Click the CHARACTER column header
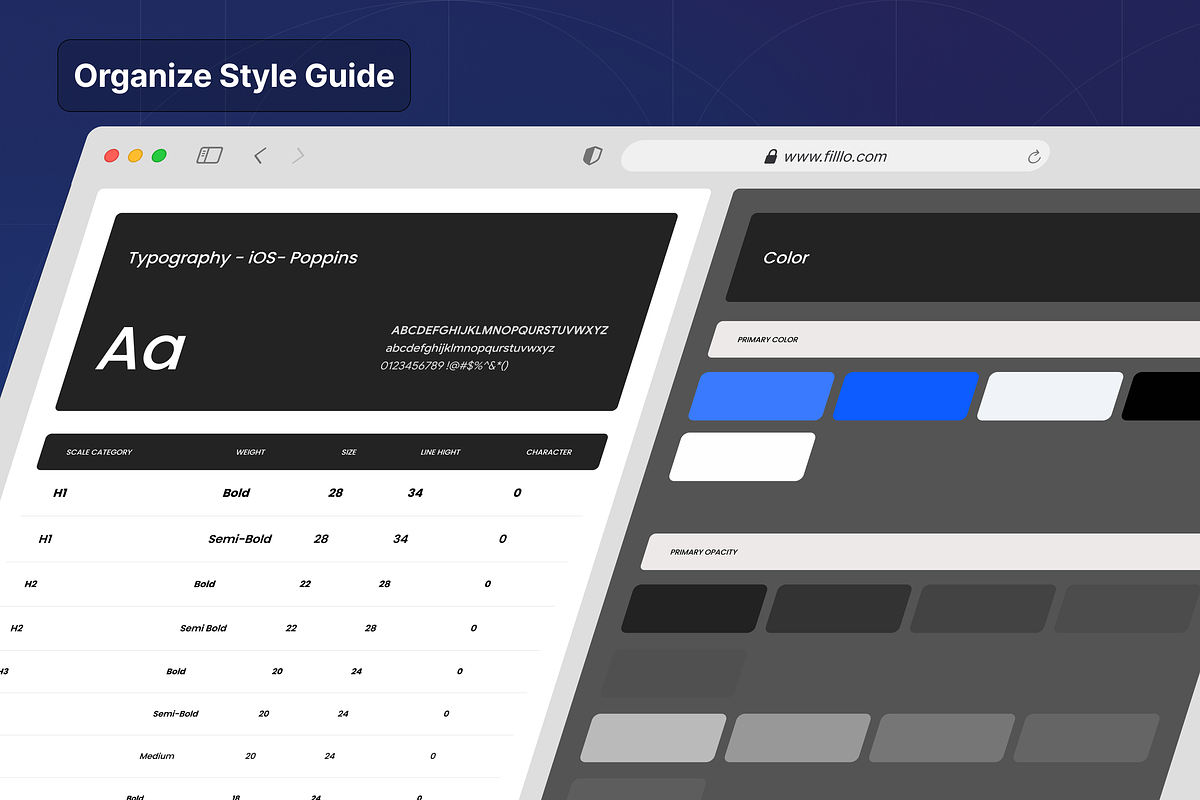The height and width of the screenshot is (800, 1200). click(549, 452)
